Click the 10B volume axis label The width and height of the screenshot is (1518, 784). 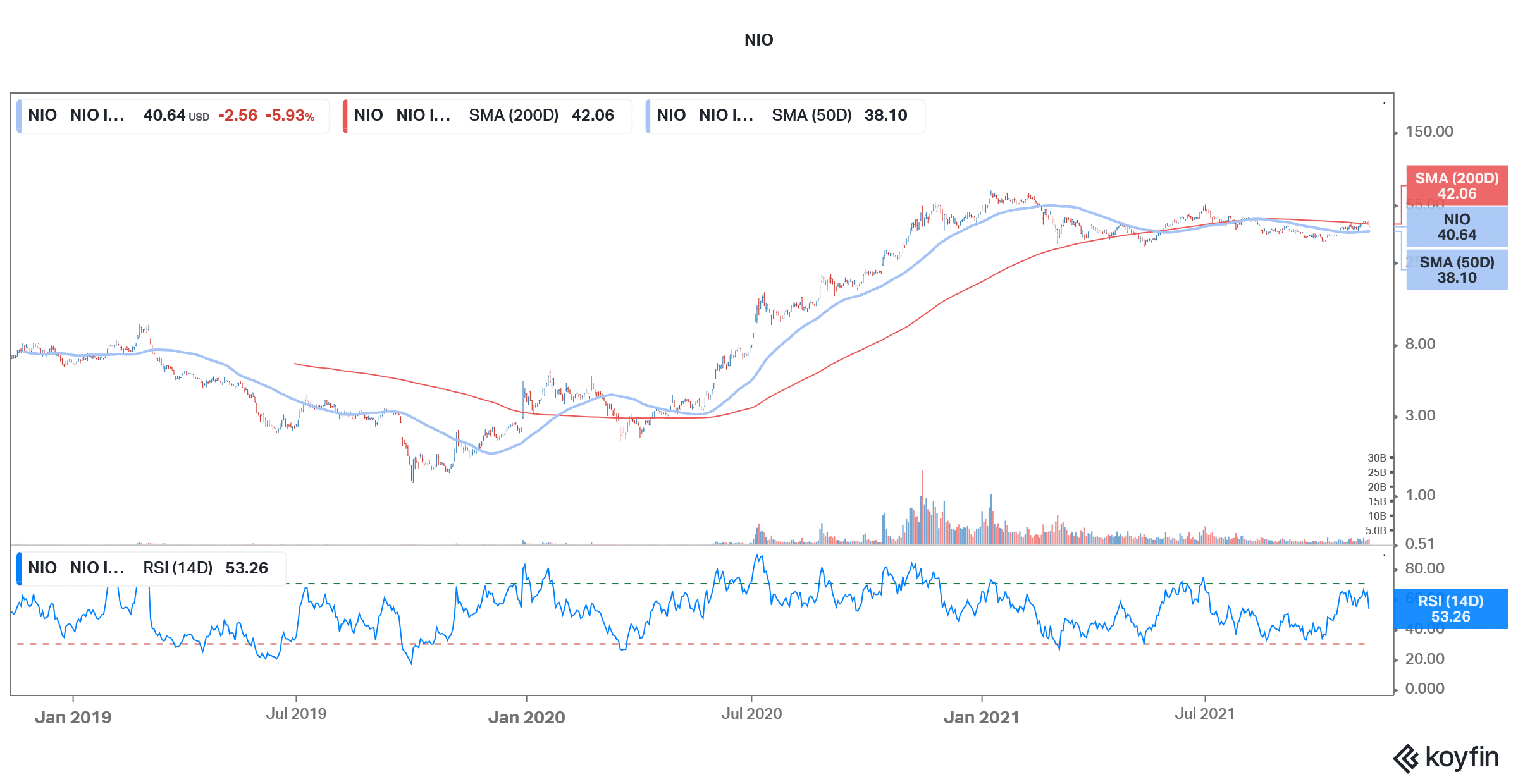coord(1376,516)
